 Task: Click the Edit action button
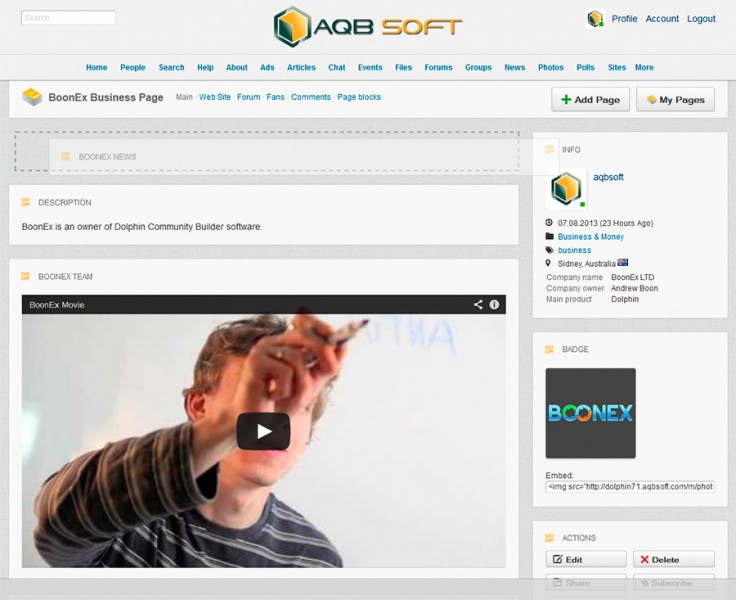(x=586, y=559)
